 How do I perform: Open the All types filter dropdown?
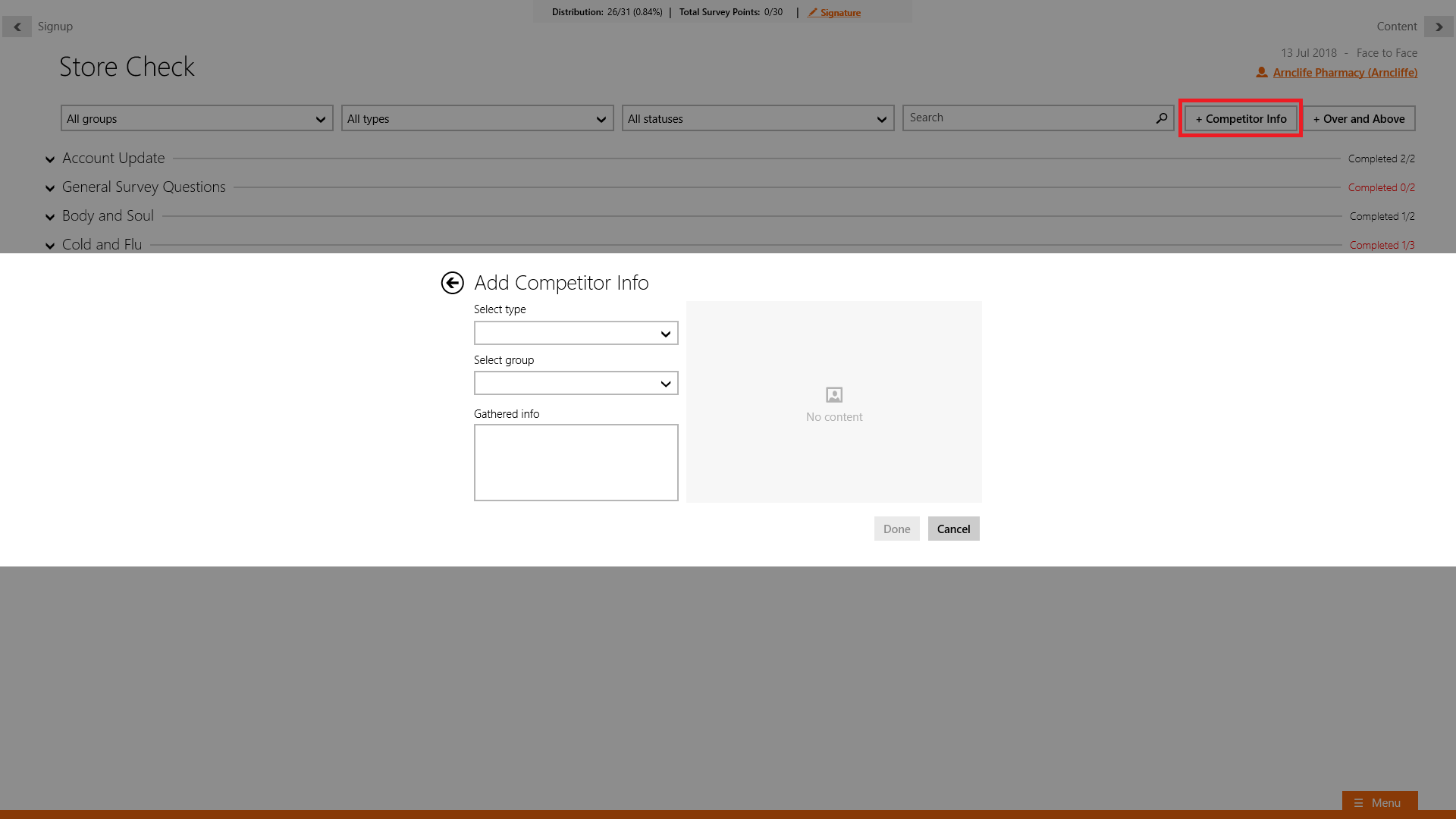point(477,119)
